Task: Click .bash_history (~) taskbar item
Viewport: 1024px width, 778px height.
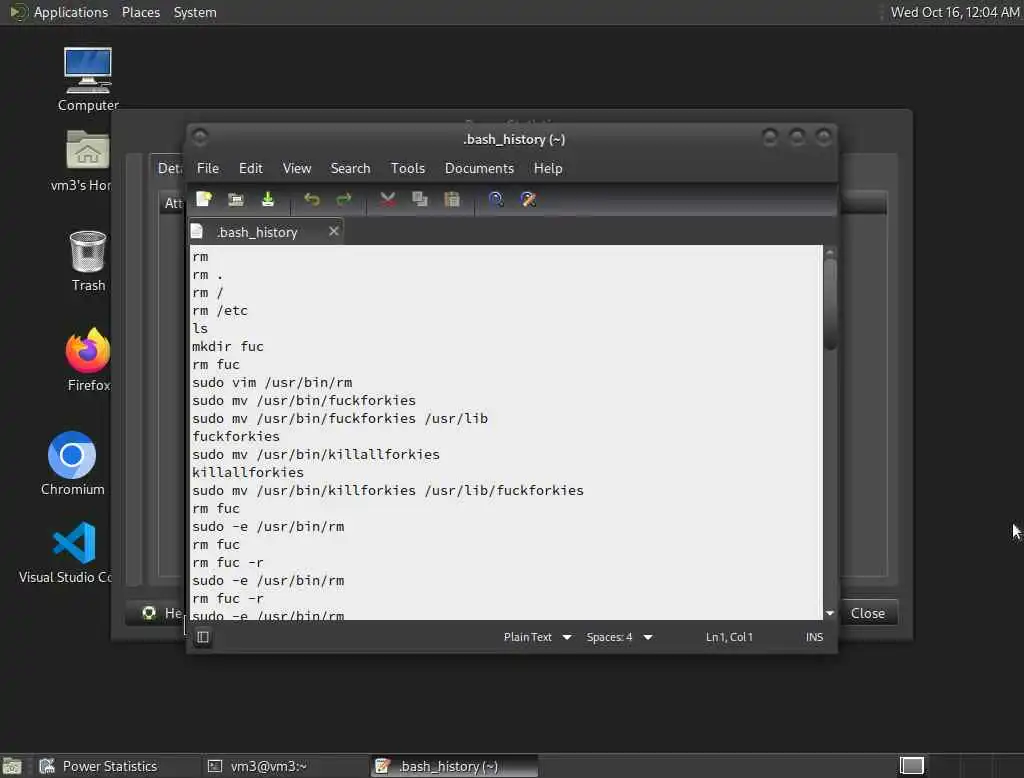Action: tap(455, 766)
